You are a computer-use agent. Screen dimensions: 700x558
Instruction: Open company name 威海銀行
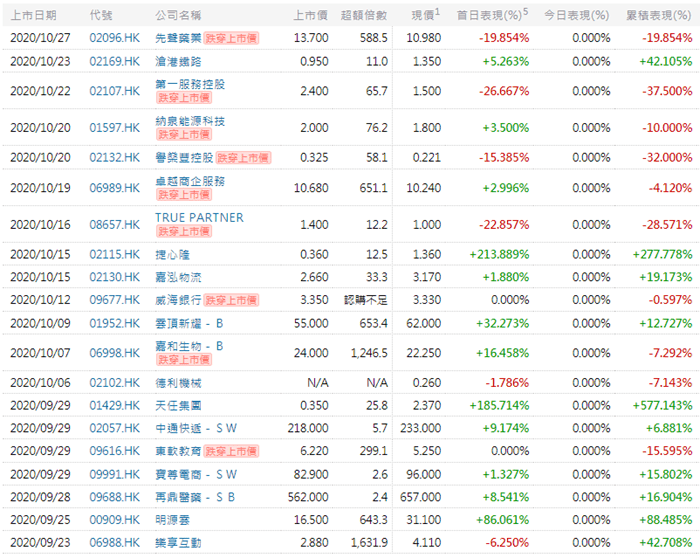coord(178,300)
